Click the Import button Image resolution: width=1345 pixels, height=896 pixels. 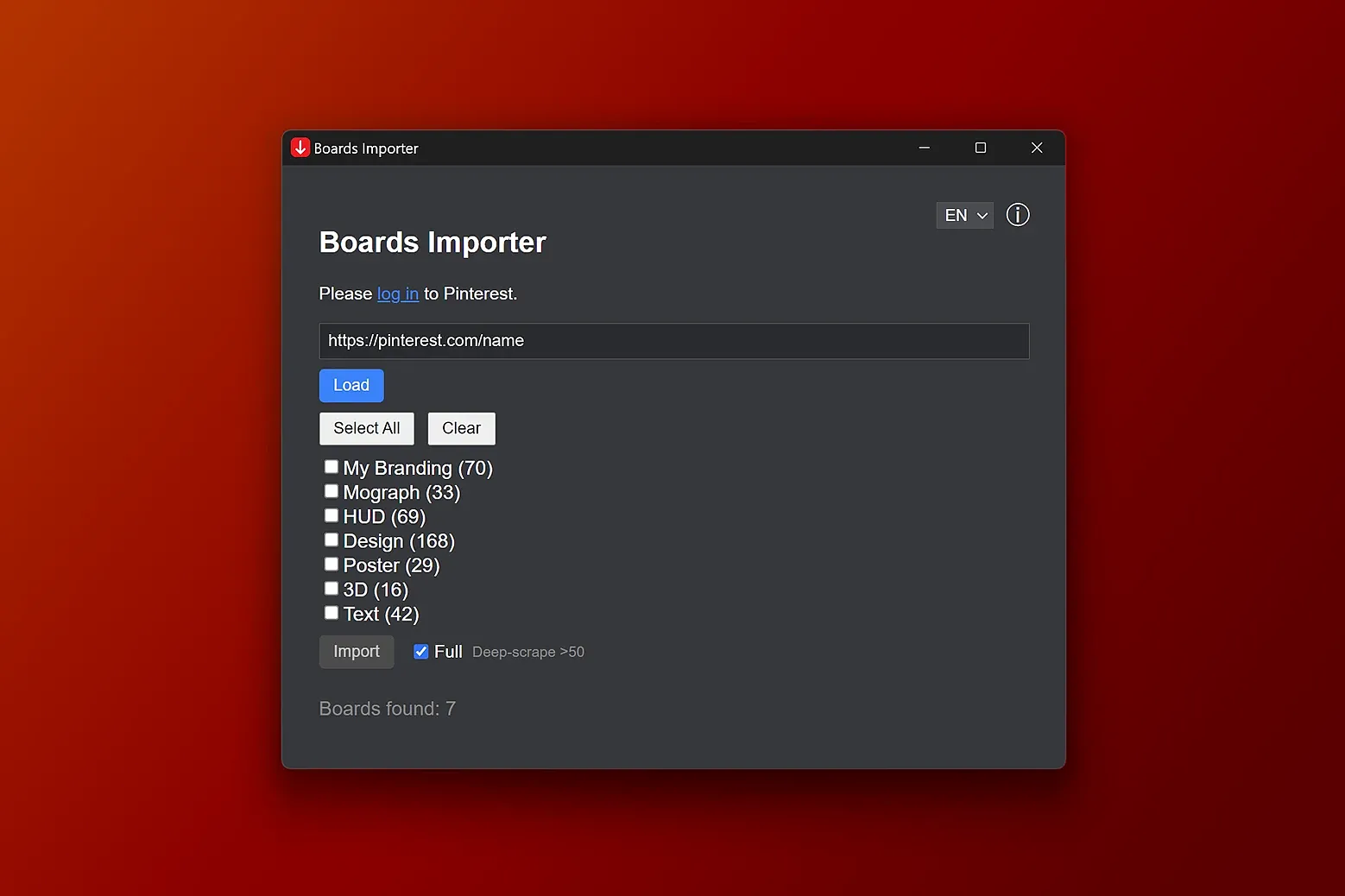pyautogui.click(x=357, y=652)
